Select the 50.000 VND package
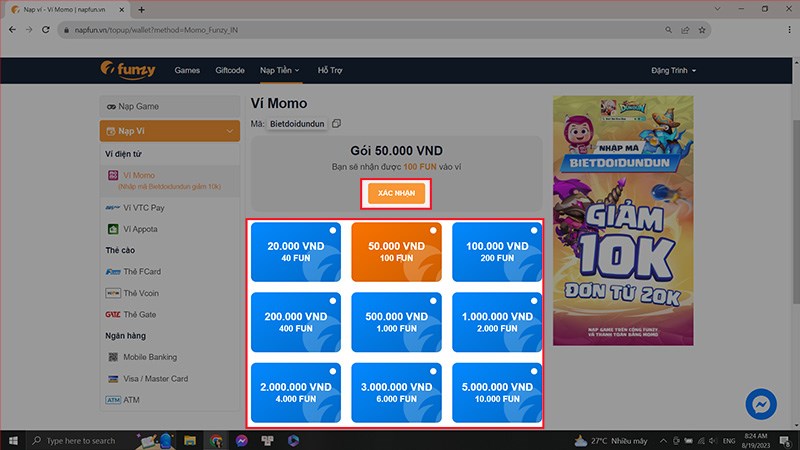The image size is (800, 450). click(396, 252)
